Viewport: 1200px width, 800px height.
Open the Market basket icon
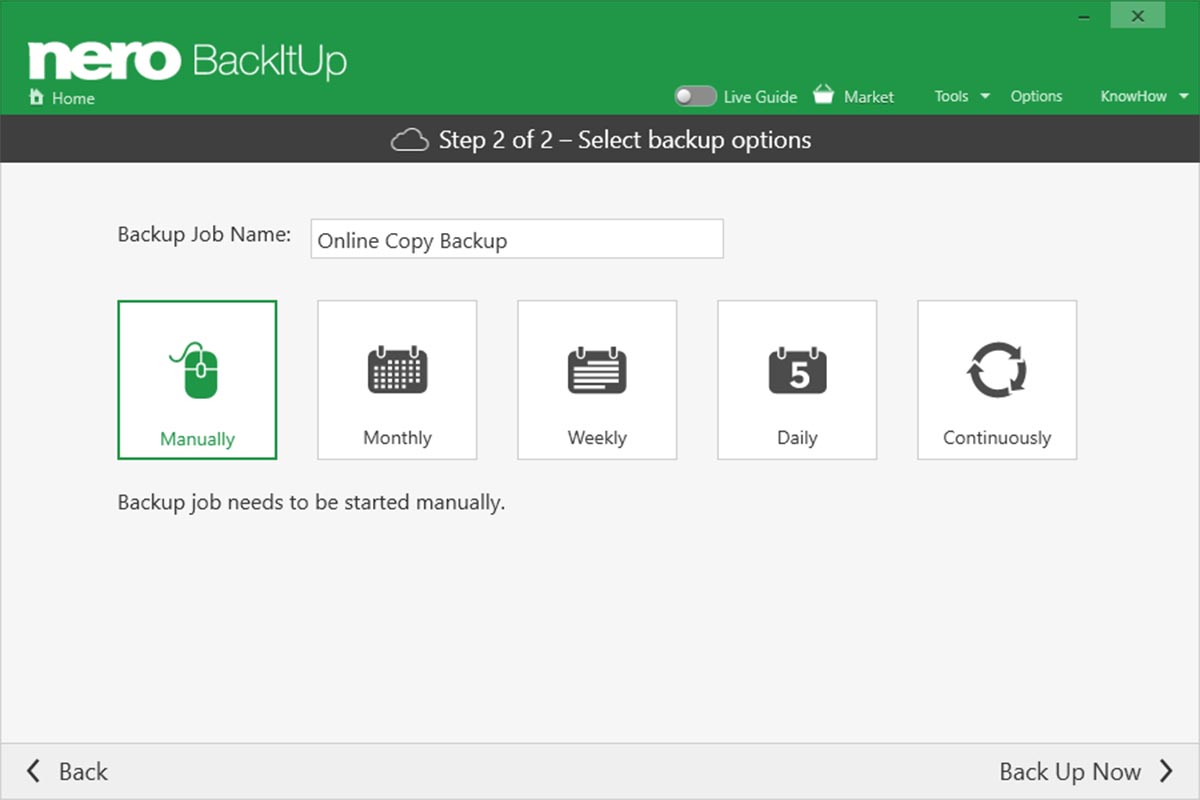click(x=823, y=95)
